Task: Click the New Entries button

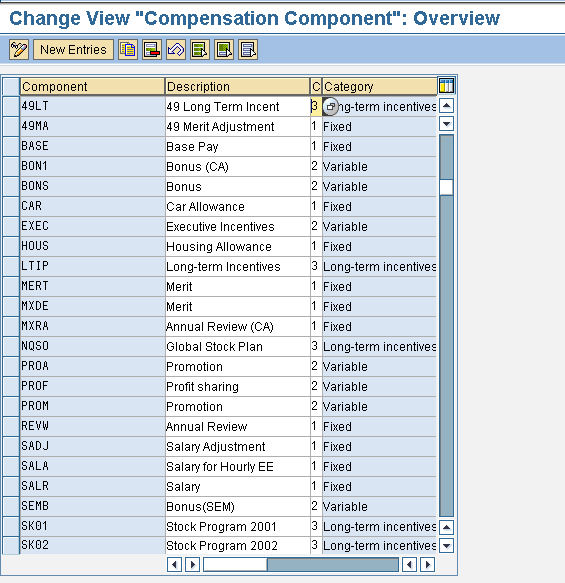Action: (x=73, y=49)
